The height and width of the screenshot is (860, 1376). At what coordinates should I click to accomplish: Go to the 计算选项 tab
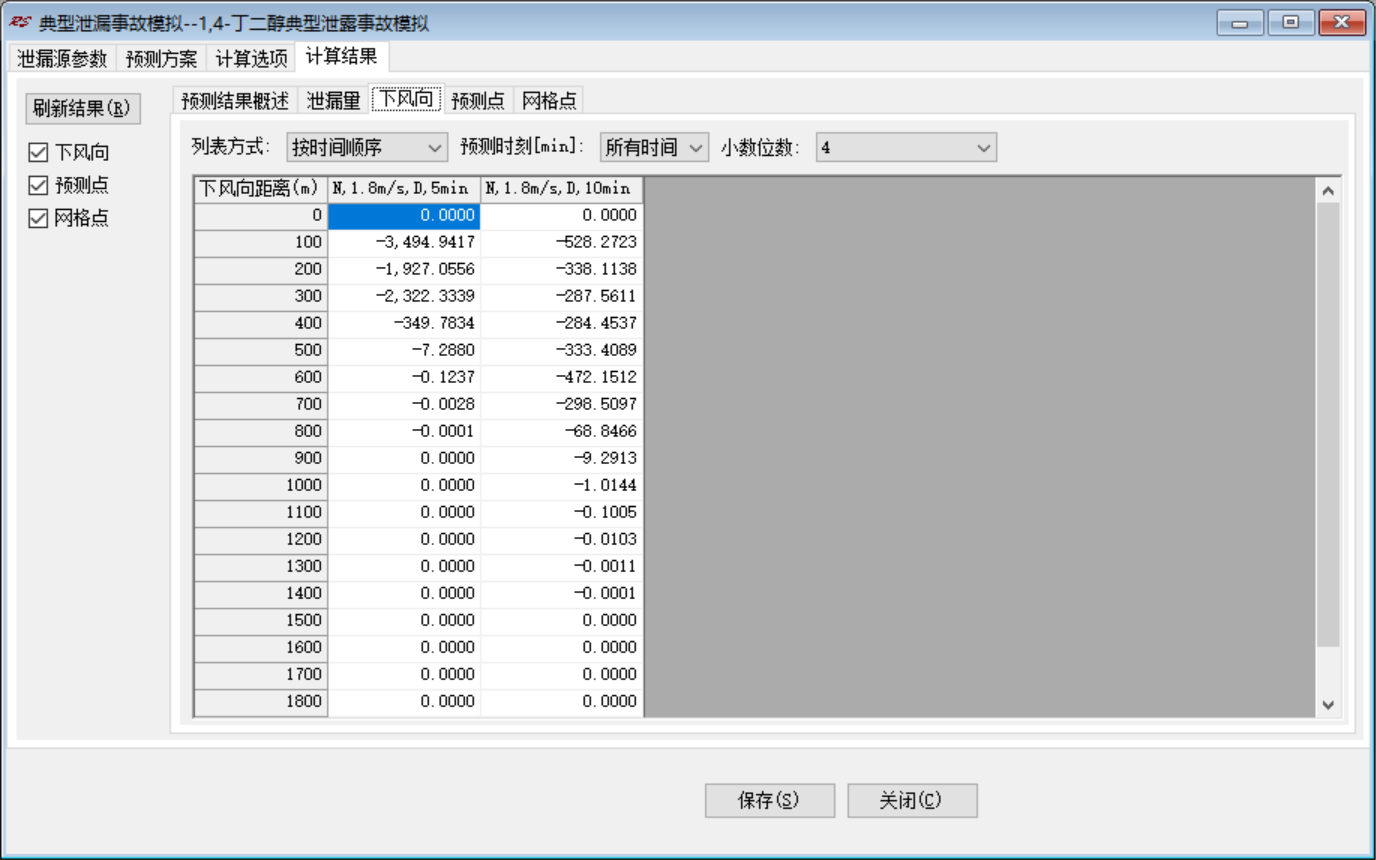pos(251,58)
